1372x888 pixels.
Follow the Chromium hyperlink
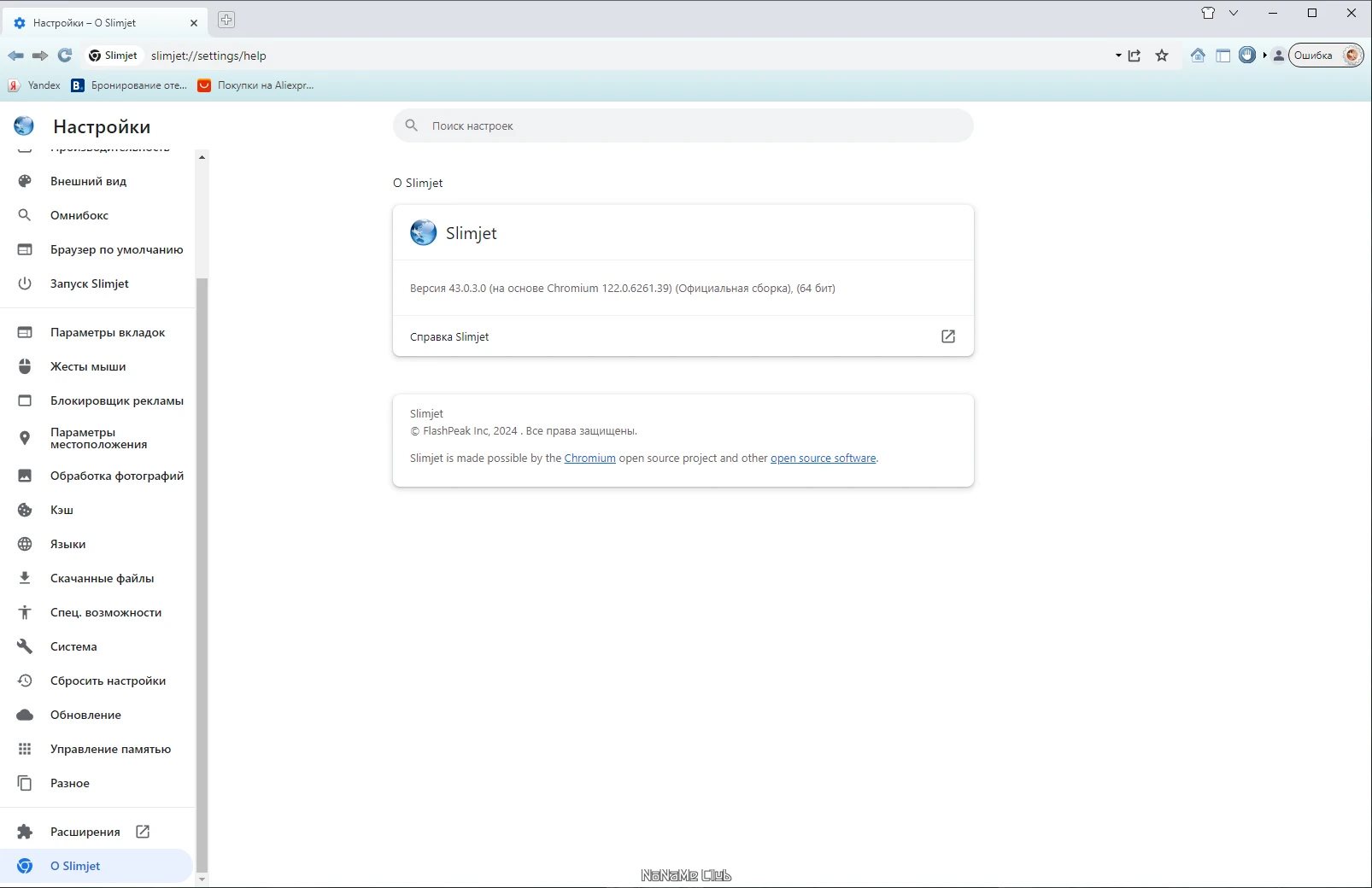coord(589,459)
